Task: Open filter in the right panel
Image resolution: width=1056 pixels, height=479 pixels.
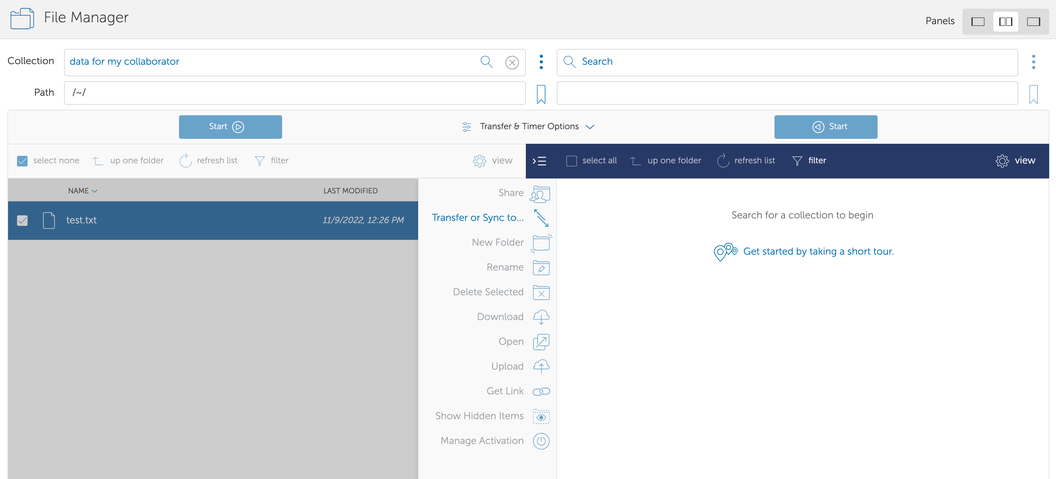Action: (x=809, y=161)
